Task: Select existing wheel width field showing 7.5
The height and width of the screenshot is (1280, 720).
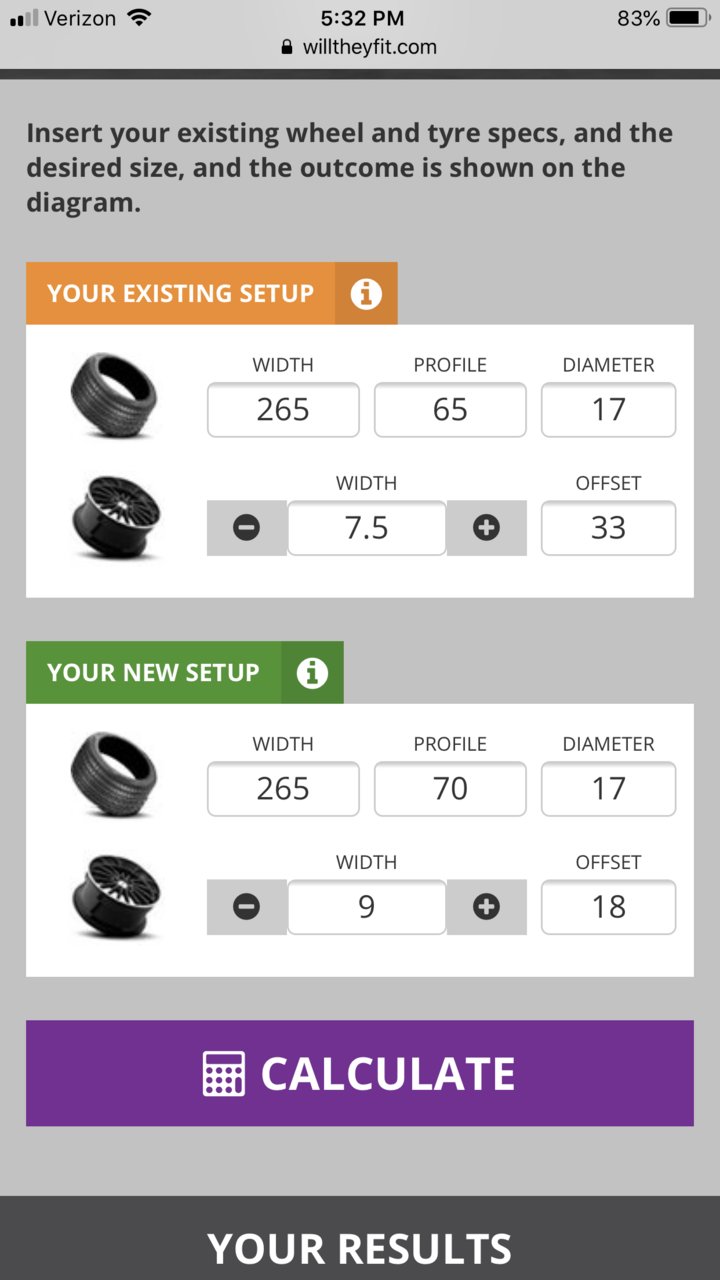Action: coord(367,528)
